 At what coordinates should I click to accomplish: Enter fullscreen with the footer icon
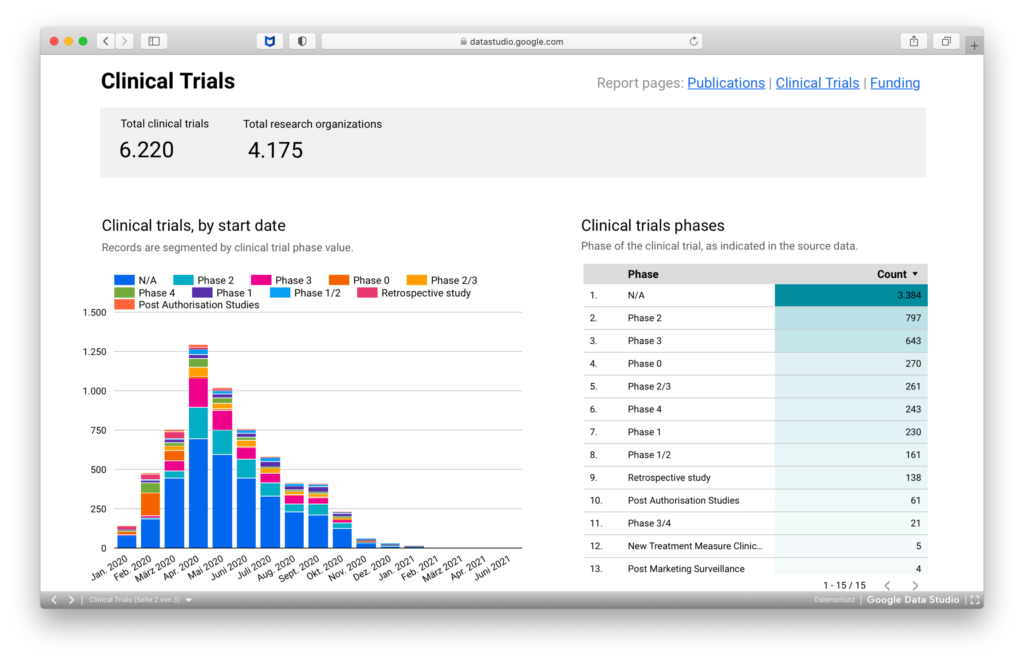coord(974,600)
